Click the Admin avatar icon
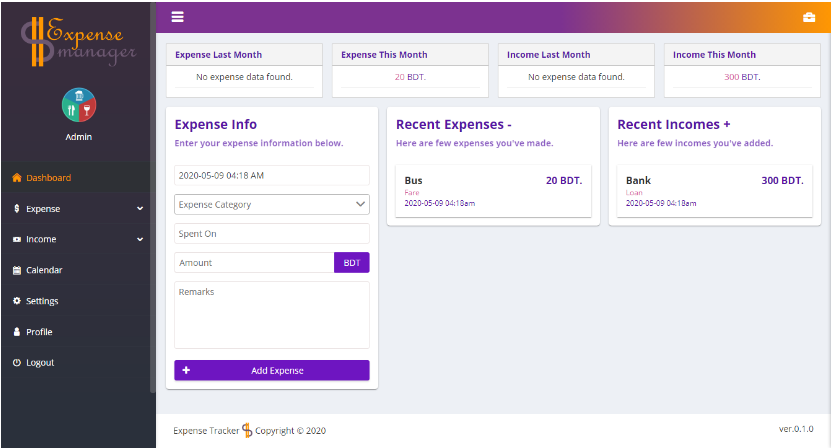 pyautogui.click(x=78, y=103)
